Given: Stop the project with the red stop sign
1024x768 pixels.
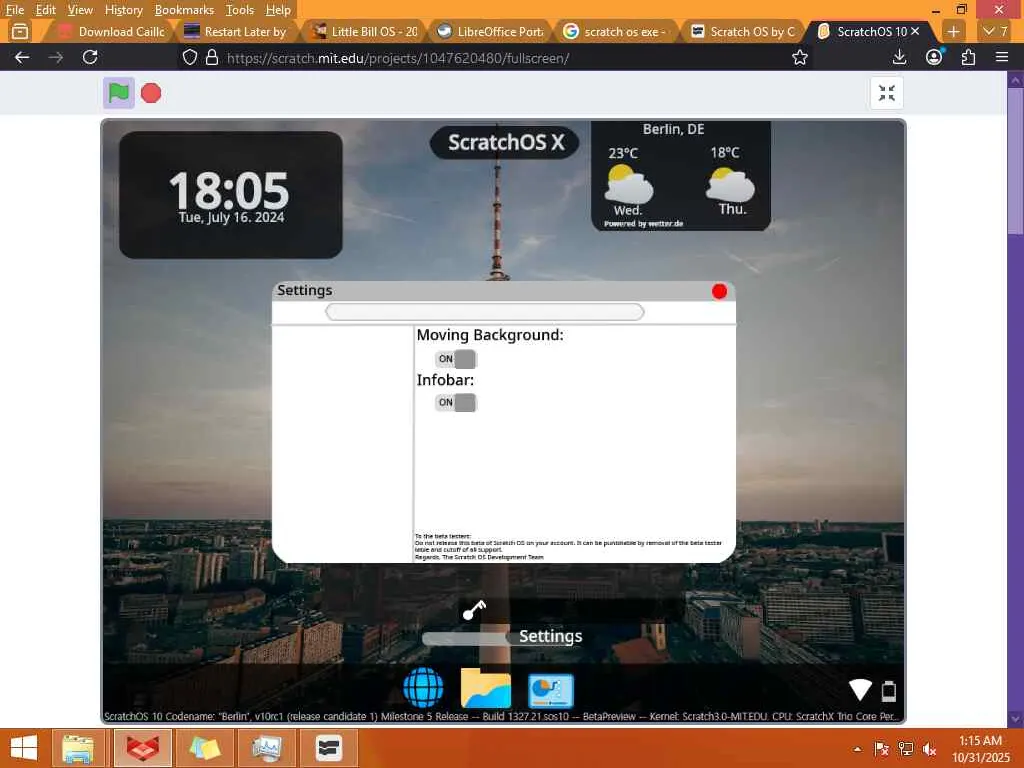Looking at the screenshot, I should [x=151, y=93].
